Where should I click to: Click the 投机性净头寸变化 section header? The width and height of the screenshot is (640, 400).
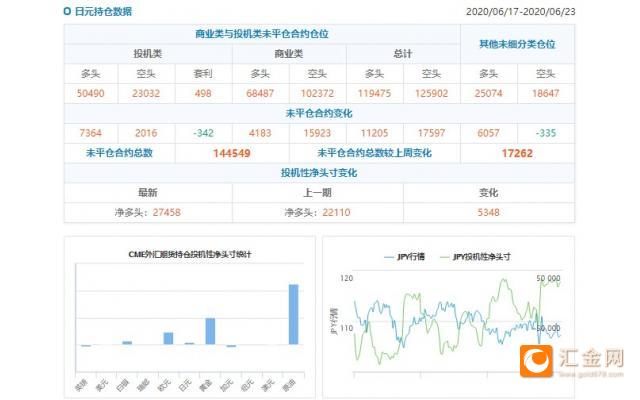point(319,173)
